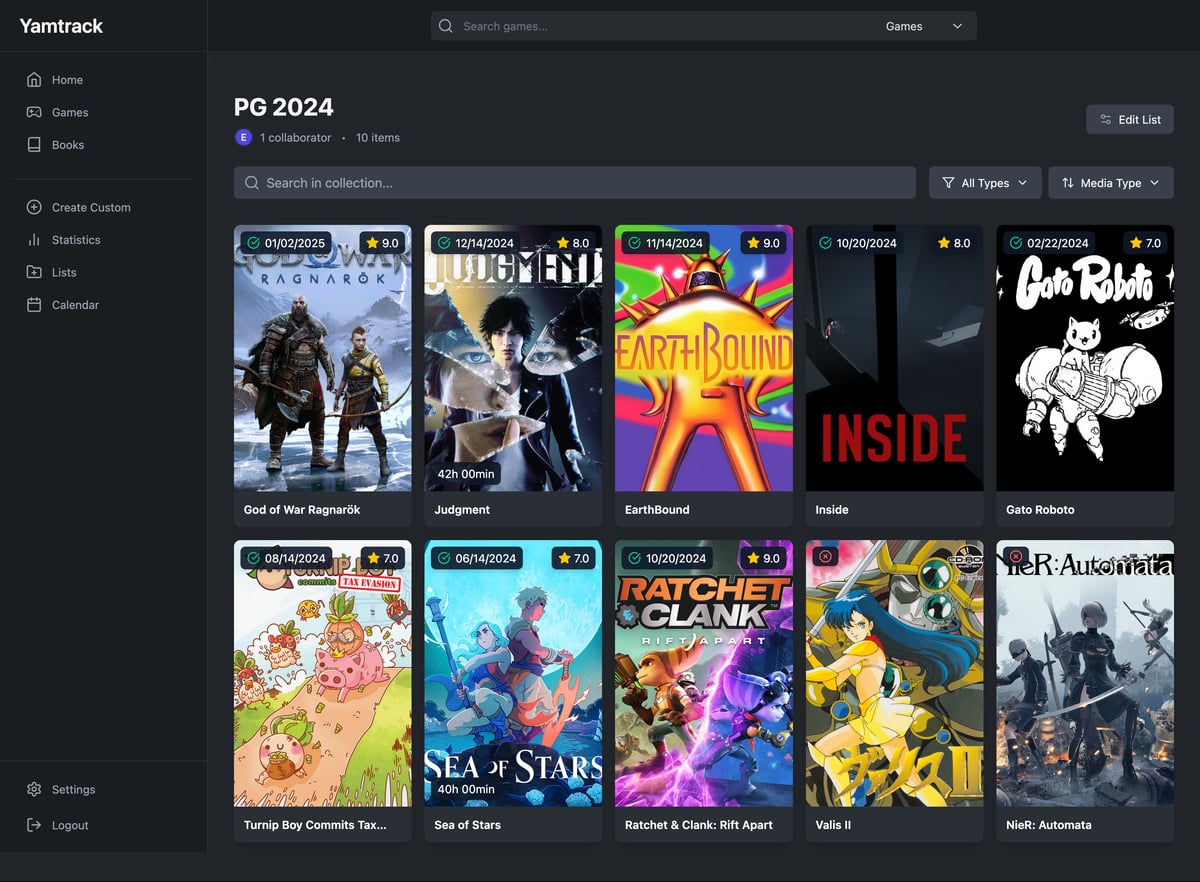This screenshot has width=1200, height=882.
Task: Open Games via the gamepad icon
Action: [x=34, y=112]
